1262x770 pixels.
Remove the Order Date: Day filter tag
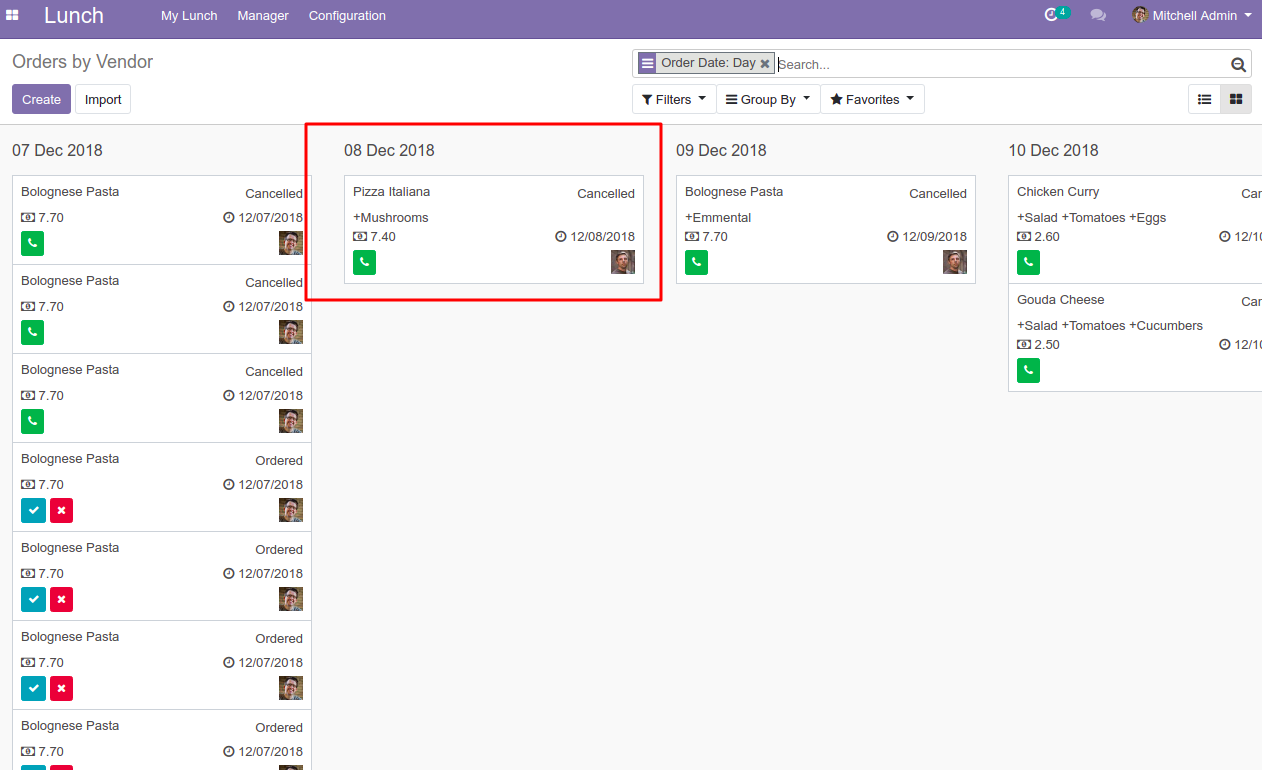pyautogui.click(x=765, y=63)
